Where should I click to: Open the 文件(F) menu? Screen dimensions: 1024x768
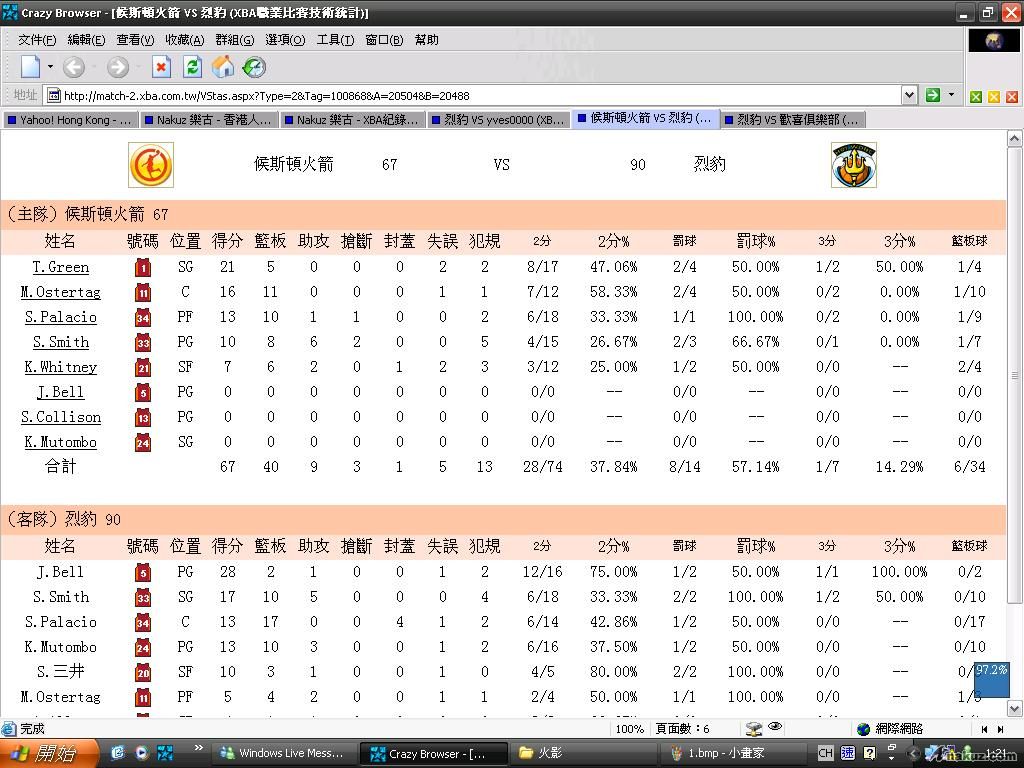click(37, 40)
